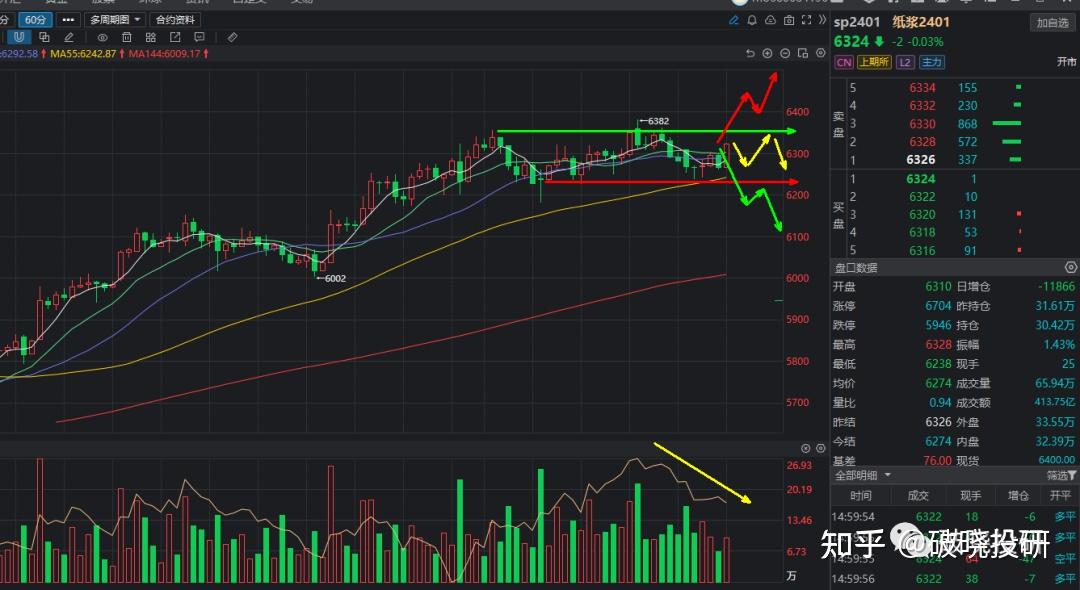Screen dimensions: 1080x590
Task: Click contract code sp2401
Action: pos(858,22)
